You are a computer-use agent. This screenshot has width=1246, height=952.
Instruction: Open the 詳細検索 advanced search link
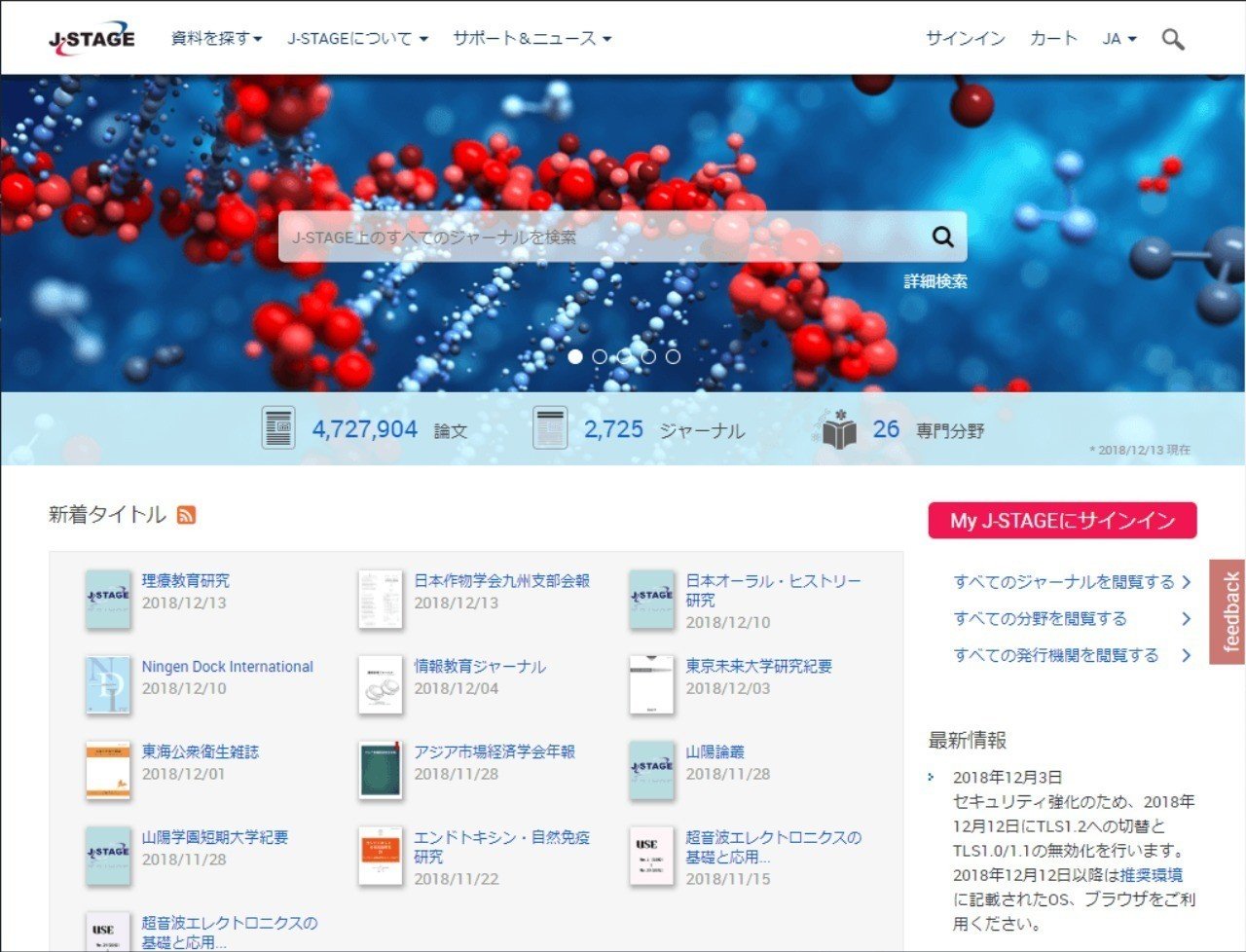coord(935,281)
